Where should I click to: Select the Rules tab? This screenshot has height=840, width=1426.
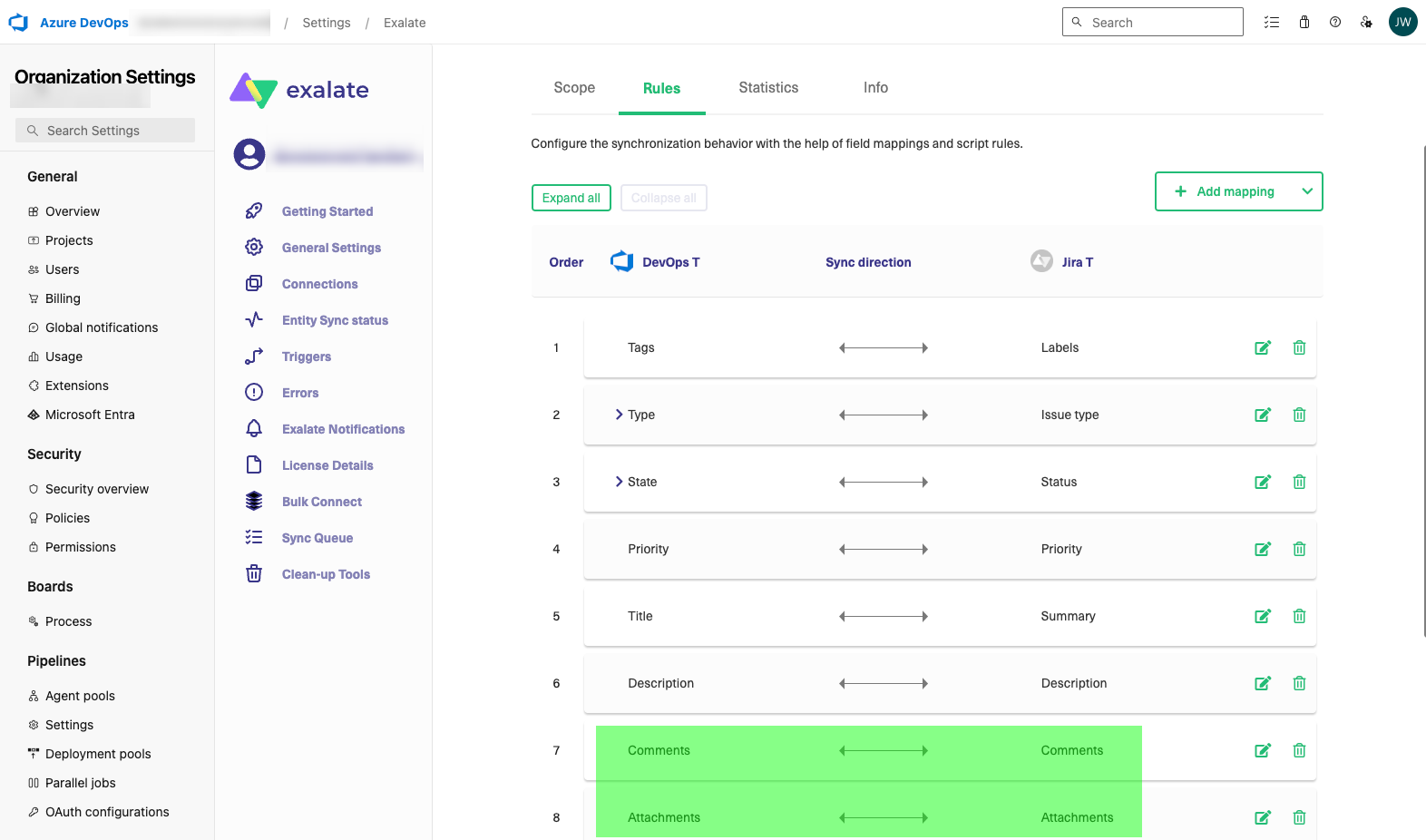661,88
